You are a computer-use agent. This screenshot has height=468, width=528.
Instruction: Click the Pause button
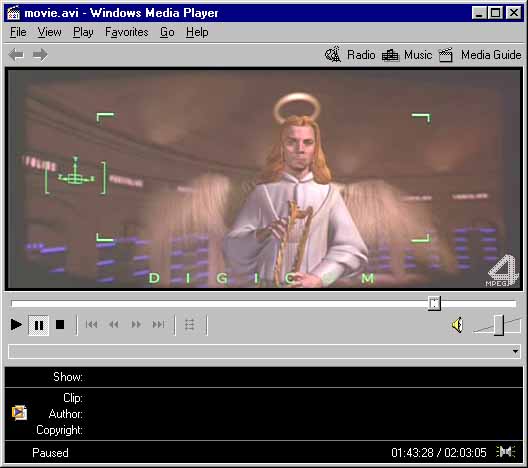pyautogui.click(x=39, y=325)
